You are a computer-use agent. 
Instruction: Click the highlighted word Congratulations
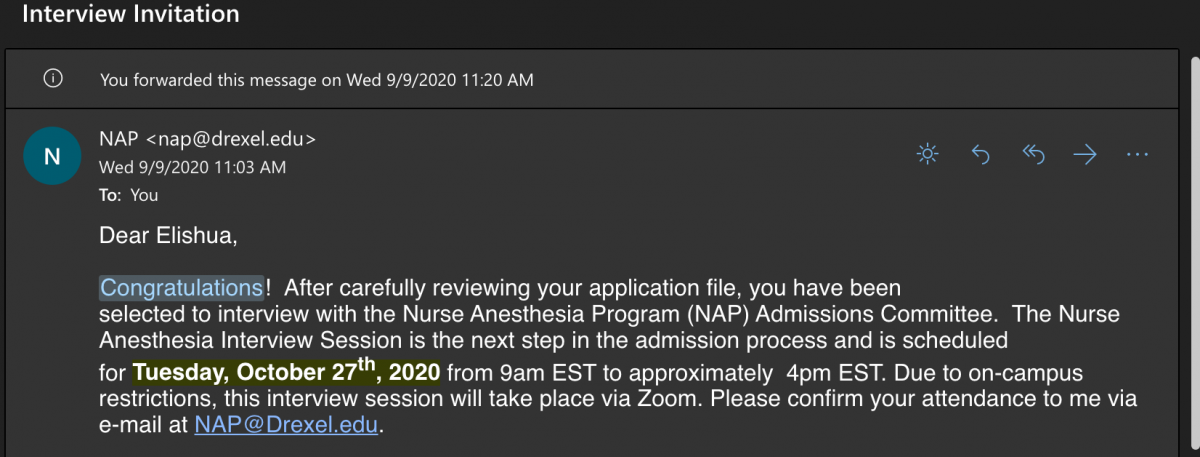(182, 288)
